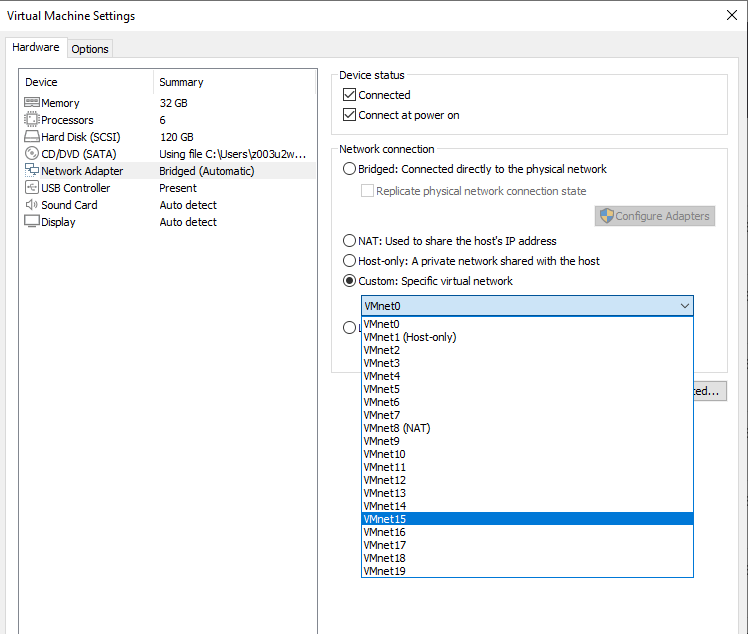748x634 pixels.
Task: Select Host-only private network option
Action: 349,261
